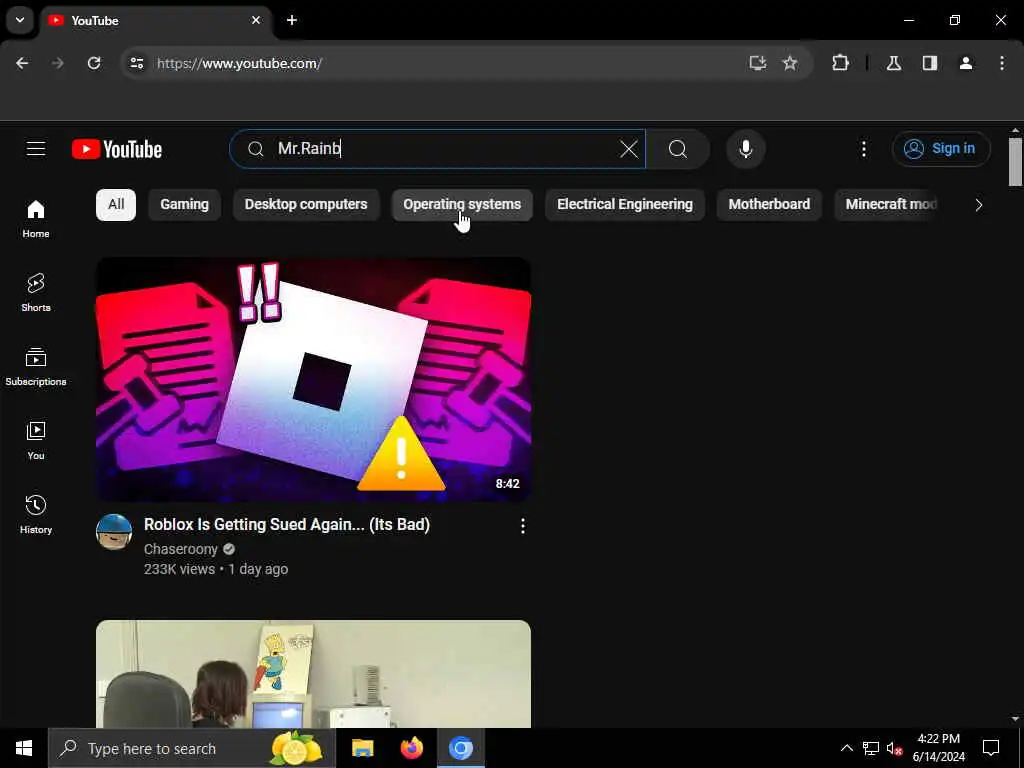Install app icon in address bar
This screenshot has height=768, width=1024.
pos(758,63)
